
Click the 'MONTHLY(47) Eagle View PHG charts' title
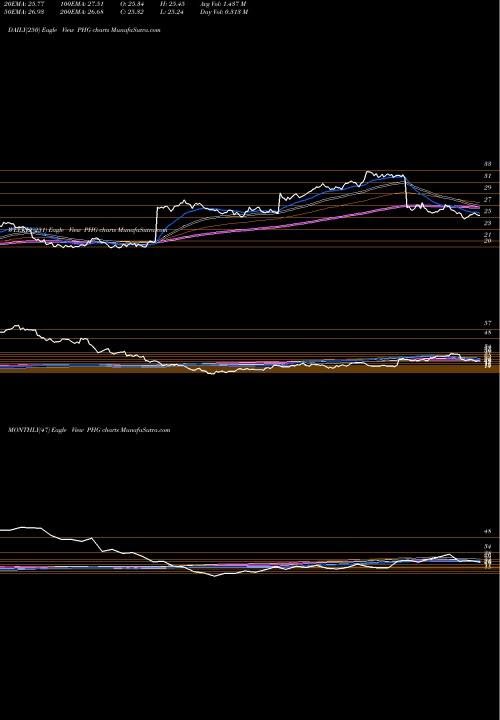tap(90, 430)
